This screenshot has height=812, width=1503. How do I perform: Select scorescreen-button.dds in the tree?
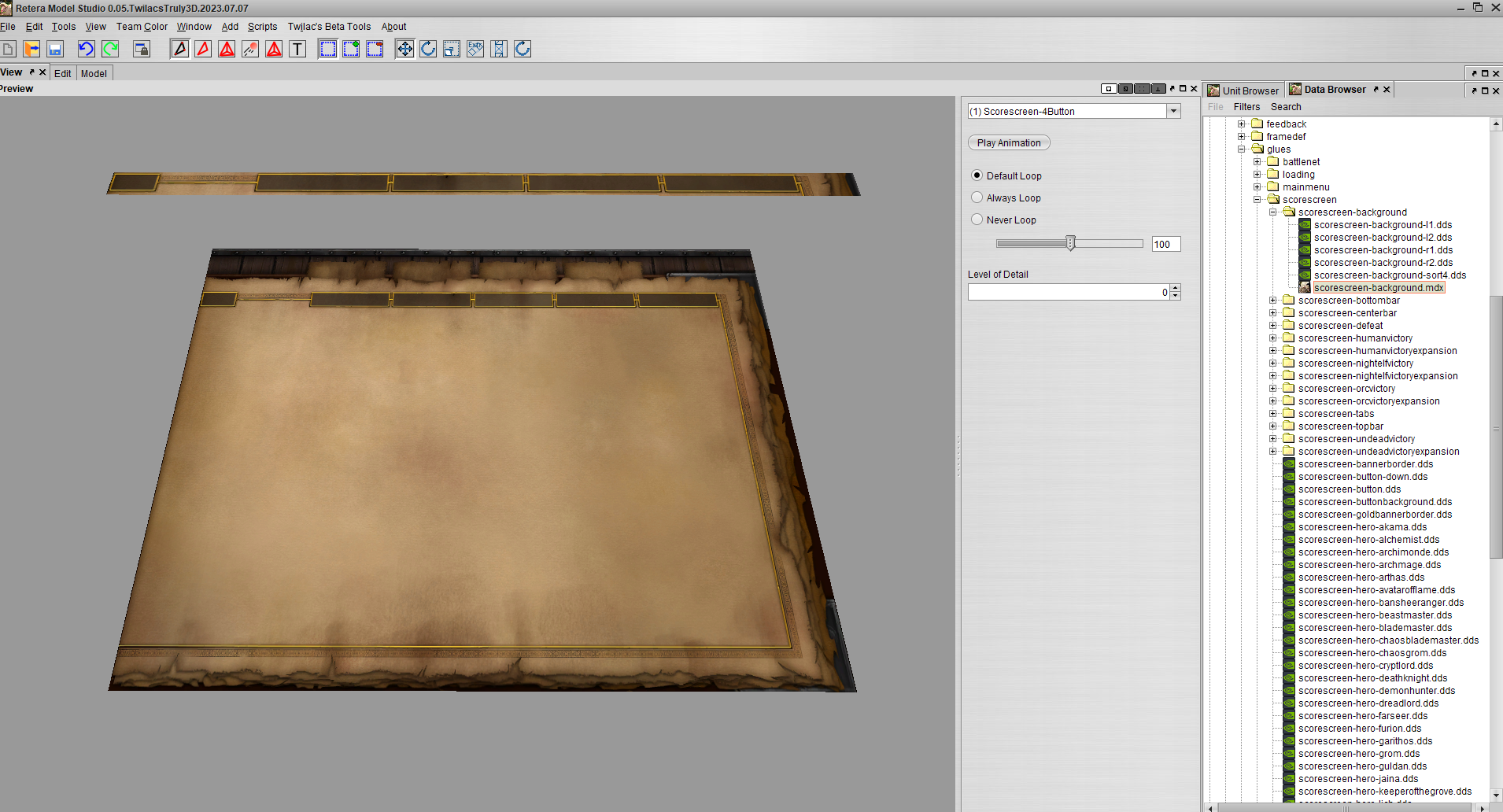tap(1349, 489)
